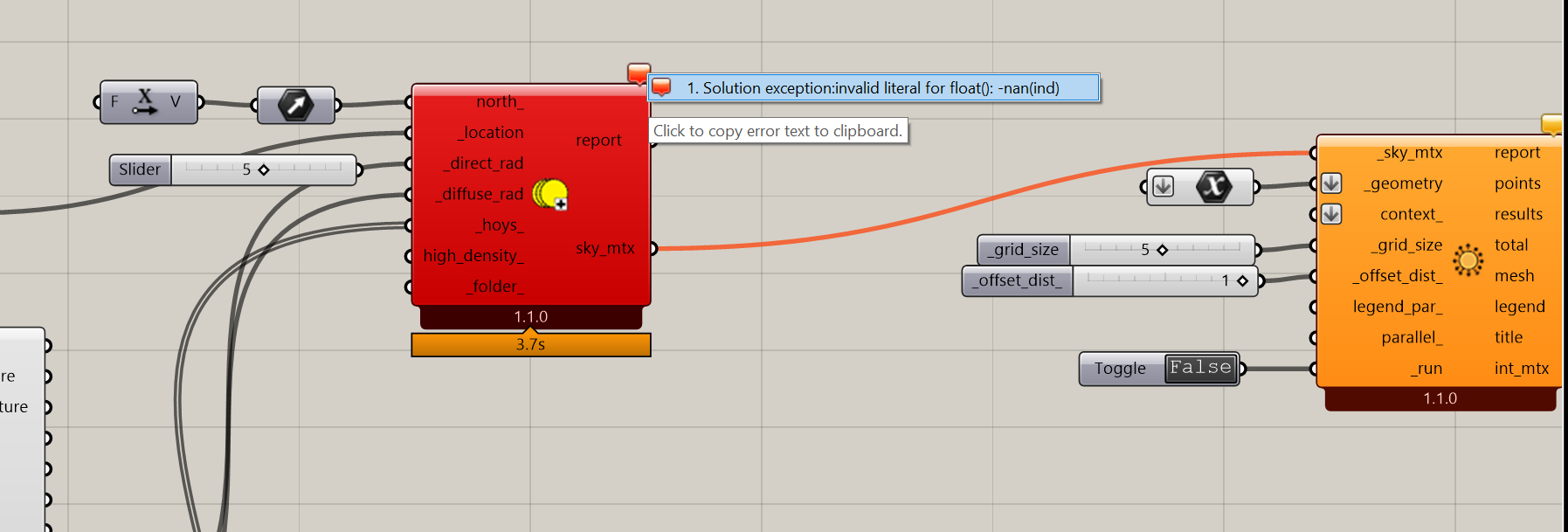Image resolution: width=1568 pixels, height=532 pixels.
Task: Click the solution exception error message
Action: 872,88
